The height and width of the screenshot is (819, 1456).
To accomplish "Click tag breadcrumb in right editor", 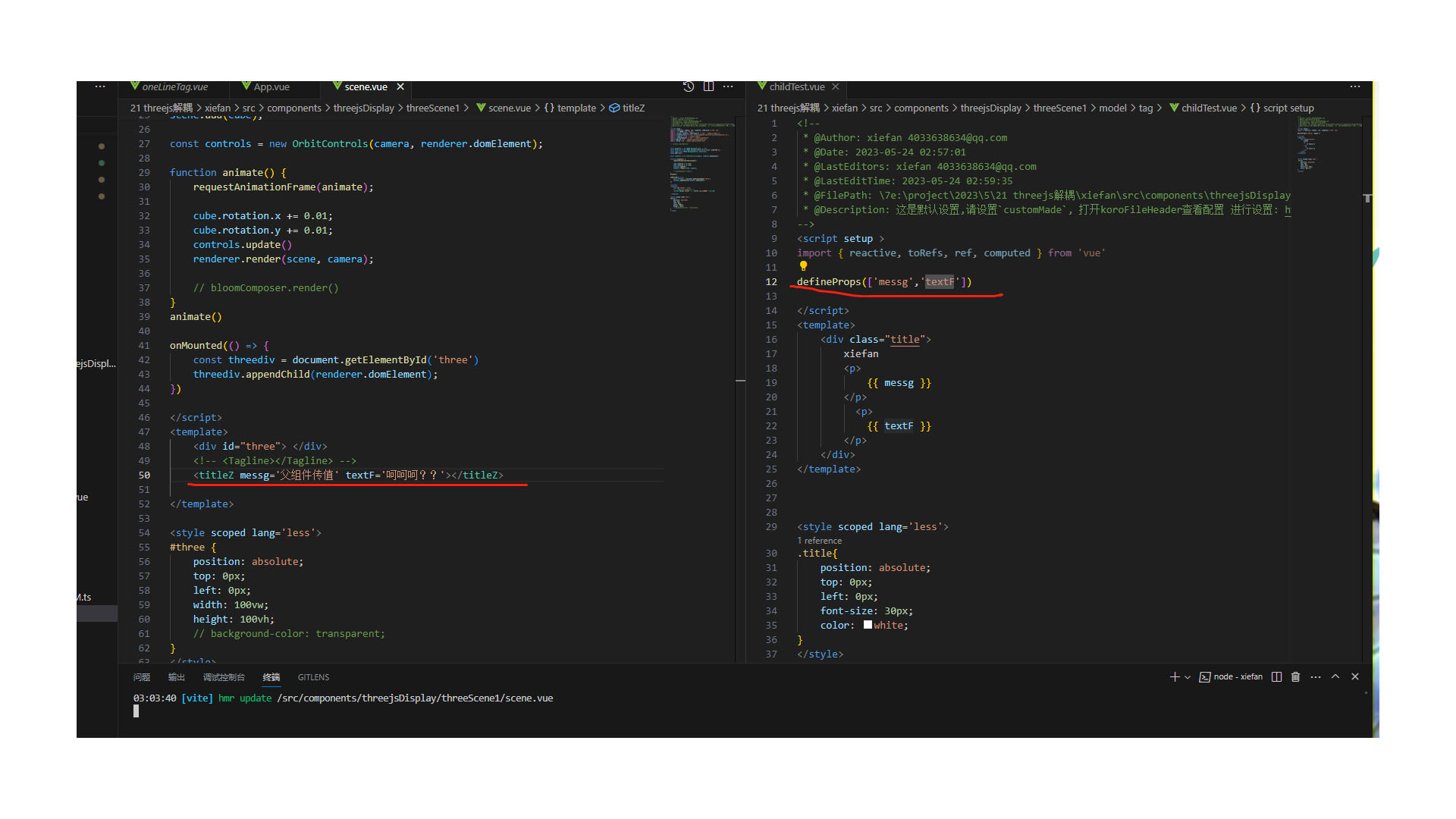I will coord(1146,108).
